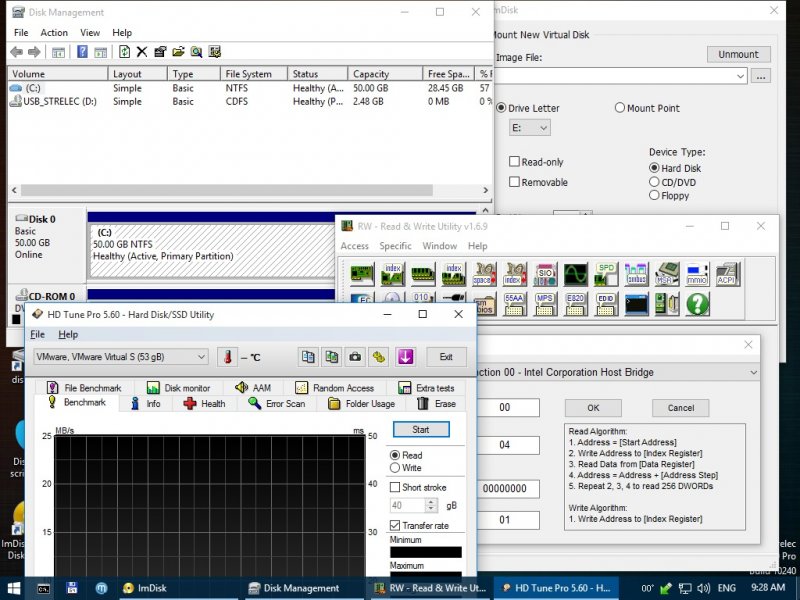Screen dimensions: 800x600
Task: Click the Exit button in HD Tune
Action: (x=446, y=357)
